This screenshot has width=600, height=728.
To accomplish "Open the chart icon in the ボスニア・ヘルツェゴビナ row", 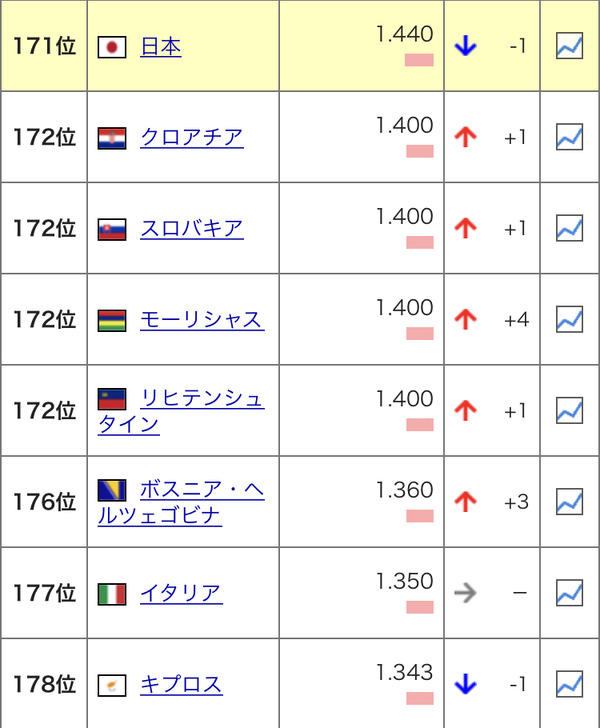I will (569, 501).
